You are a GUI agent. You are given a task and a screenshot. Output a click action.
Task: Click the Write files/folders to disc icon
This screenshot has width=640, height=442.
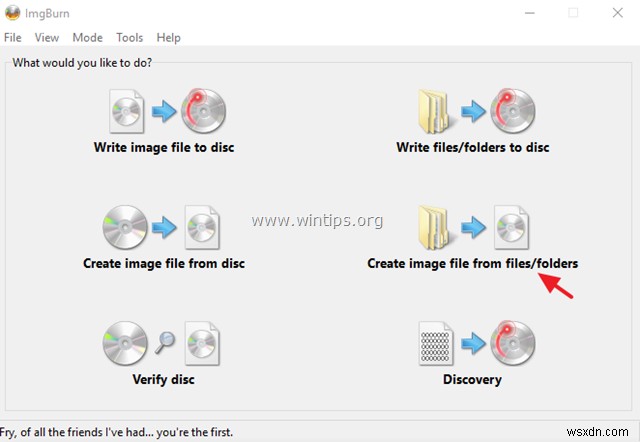[476, 111]
